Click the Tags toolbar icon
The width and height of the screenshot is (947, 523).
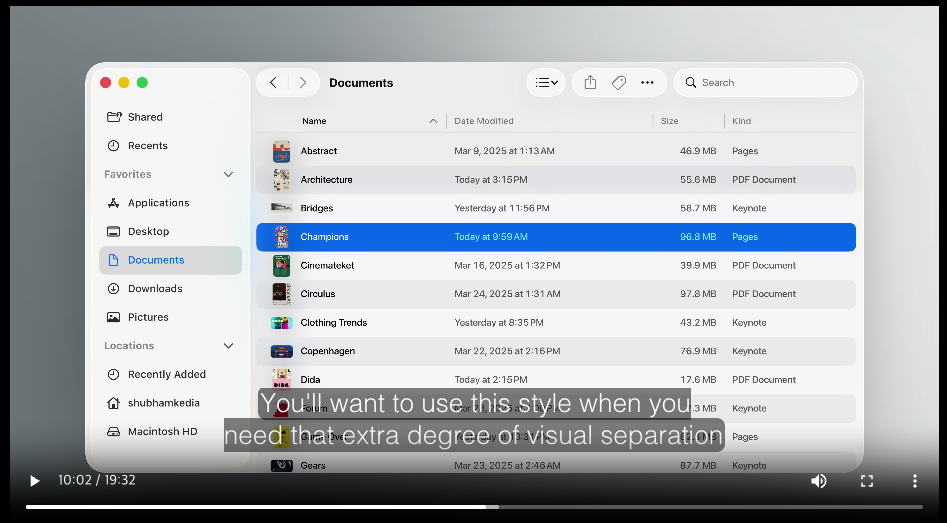pos(618,83)
